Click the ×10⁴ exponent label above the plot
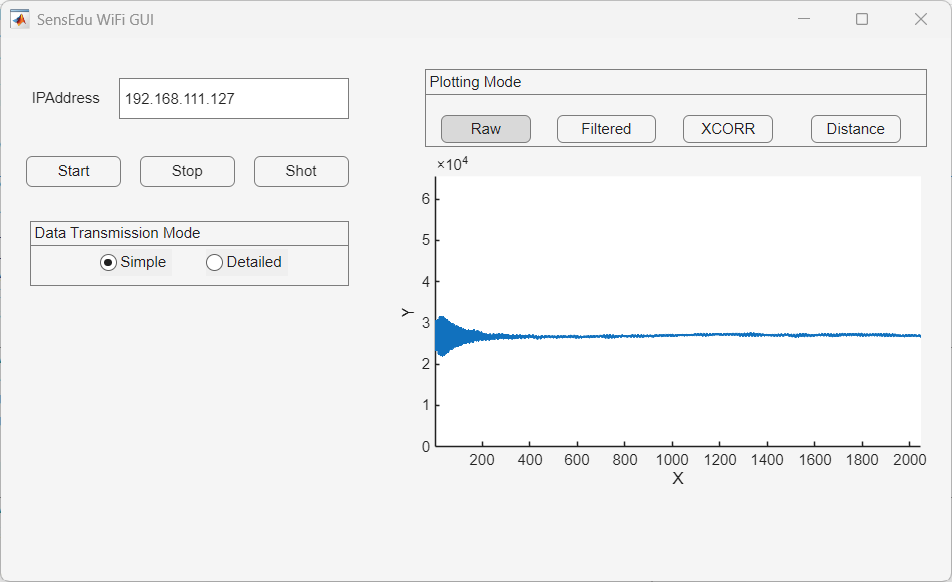 [x=453, y=164]
